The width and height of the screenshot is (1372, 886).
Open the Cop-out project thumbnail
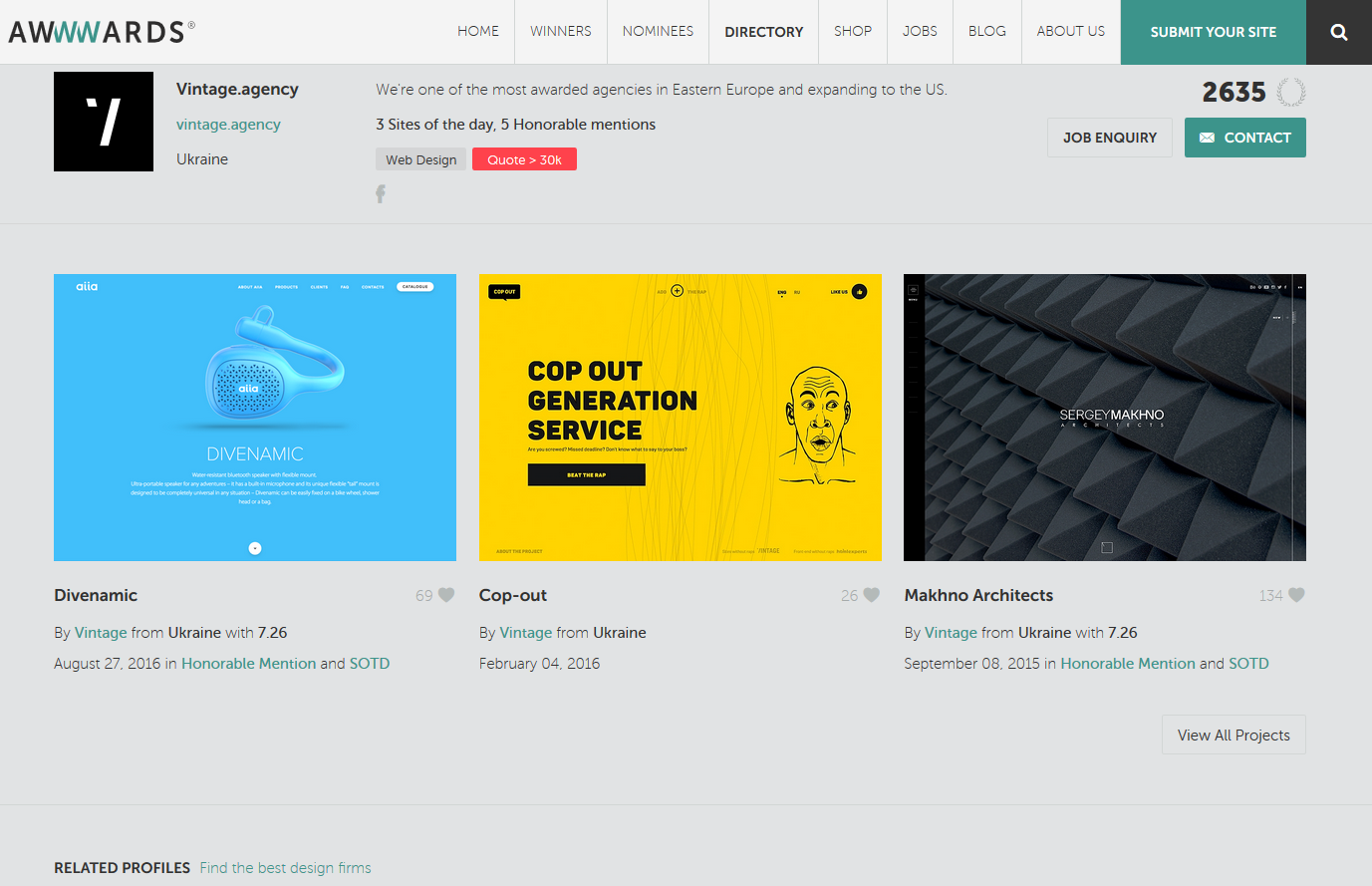point(681,418)
